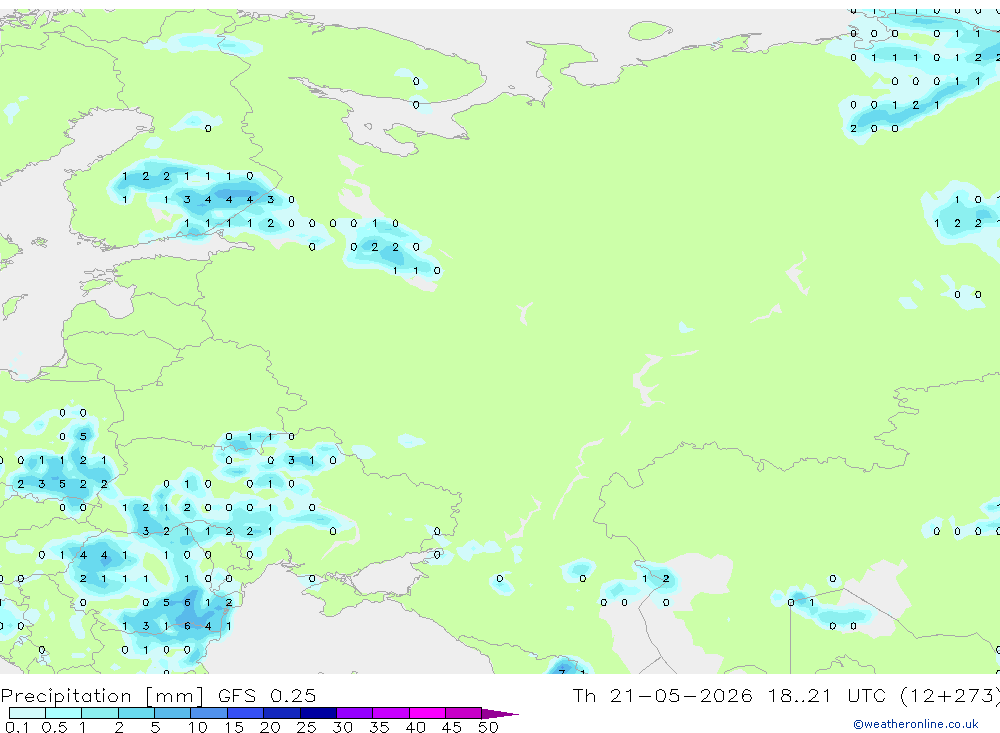Click the legend scale label '35'

379,727
